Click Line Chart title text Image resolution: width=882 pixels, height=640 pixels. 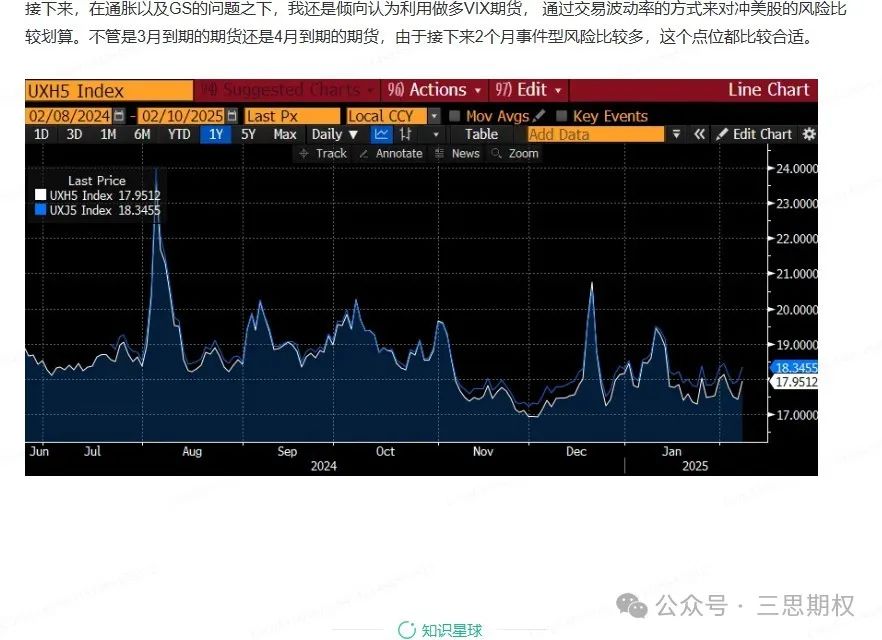[x=768, y=90]
